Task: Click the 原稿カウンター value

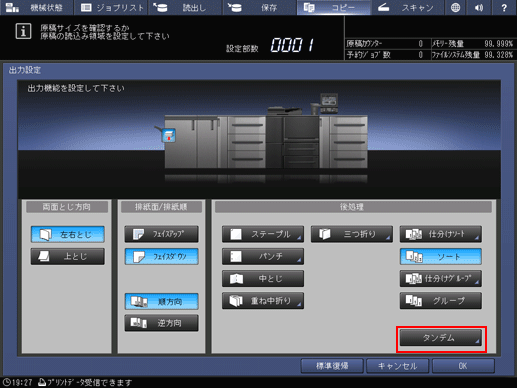Action: (x=421, y=44)
